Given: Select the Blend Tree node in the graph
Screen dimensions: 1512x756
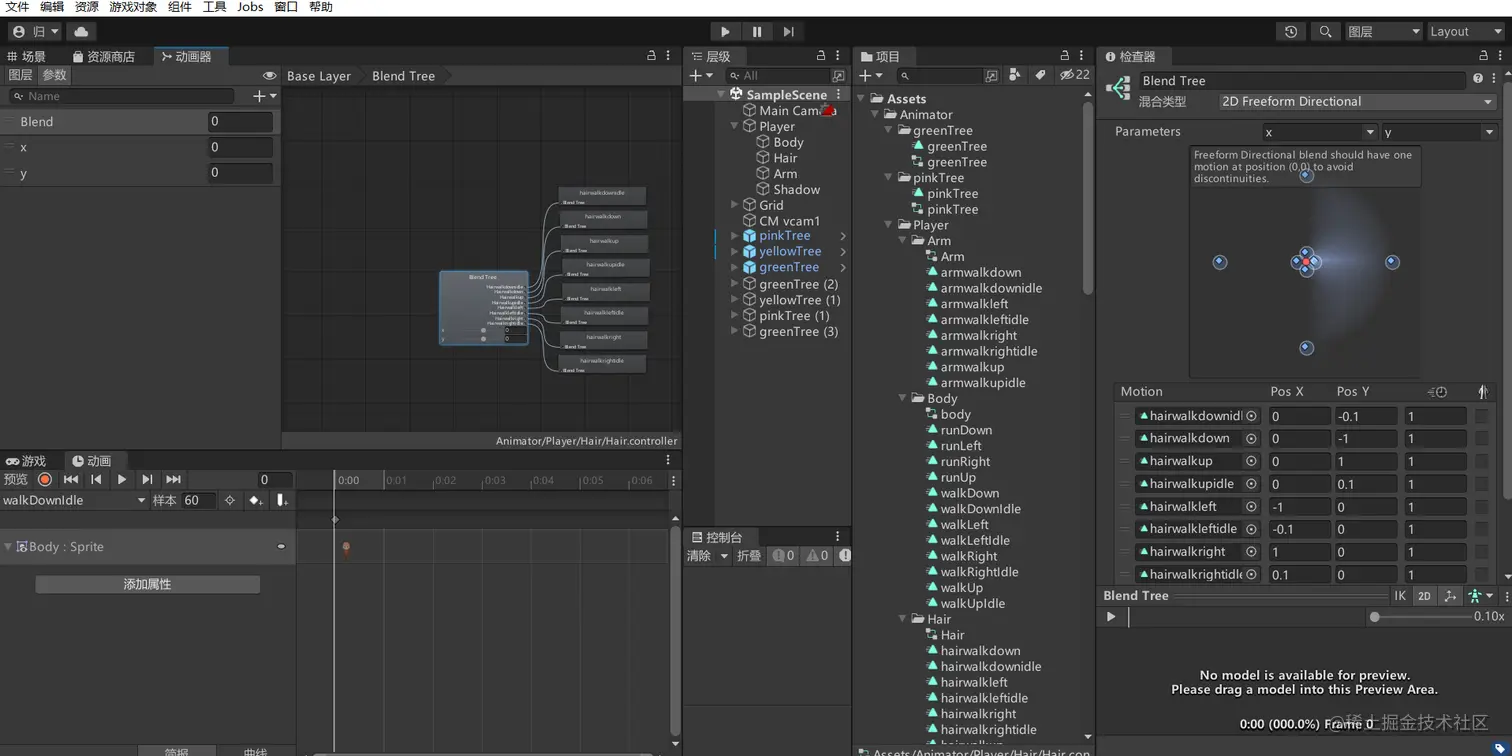Looking at the screenshot, I should (x=483, y=308).
